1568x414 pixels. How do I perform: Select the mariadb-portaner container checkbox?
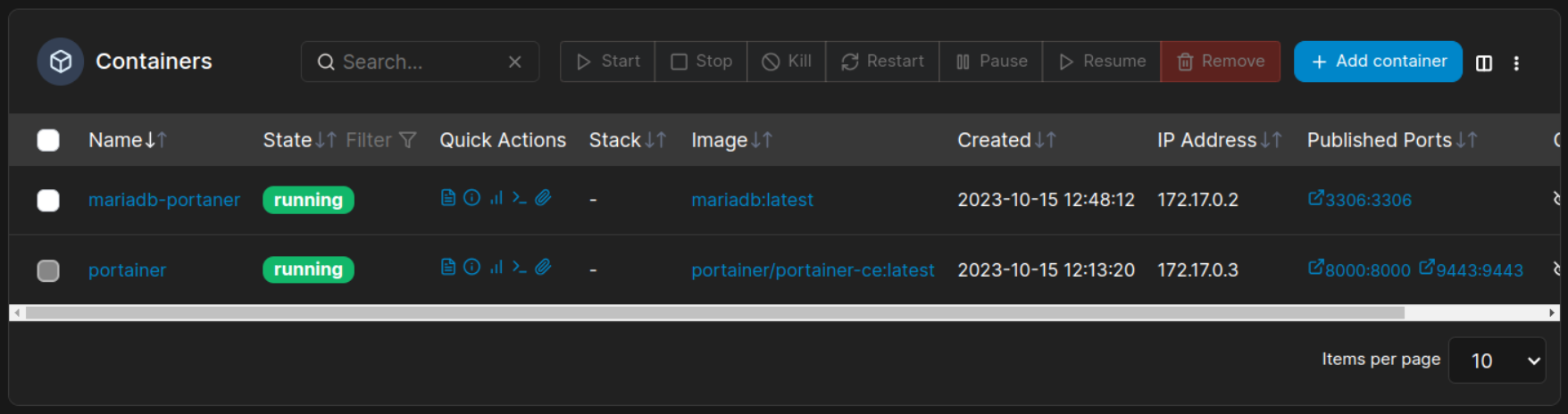[x=48, y=200]
